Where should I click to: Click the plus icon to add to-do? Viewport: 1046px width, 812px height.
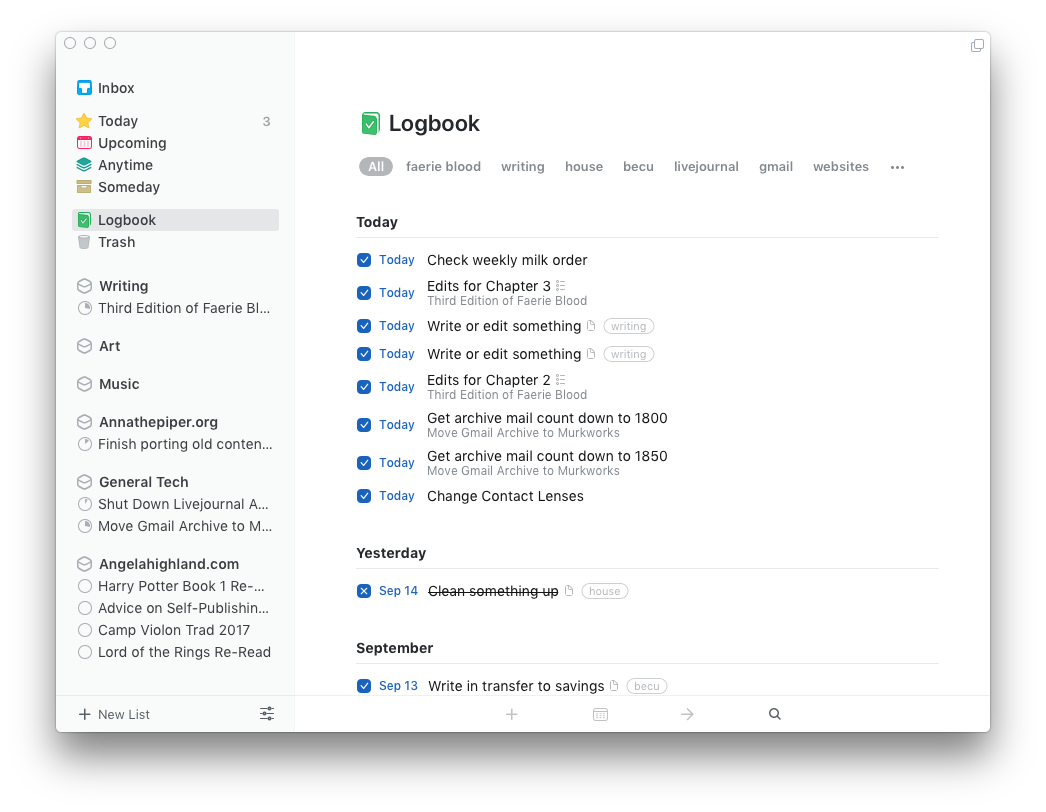tap(512, 714)
